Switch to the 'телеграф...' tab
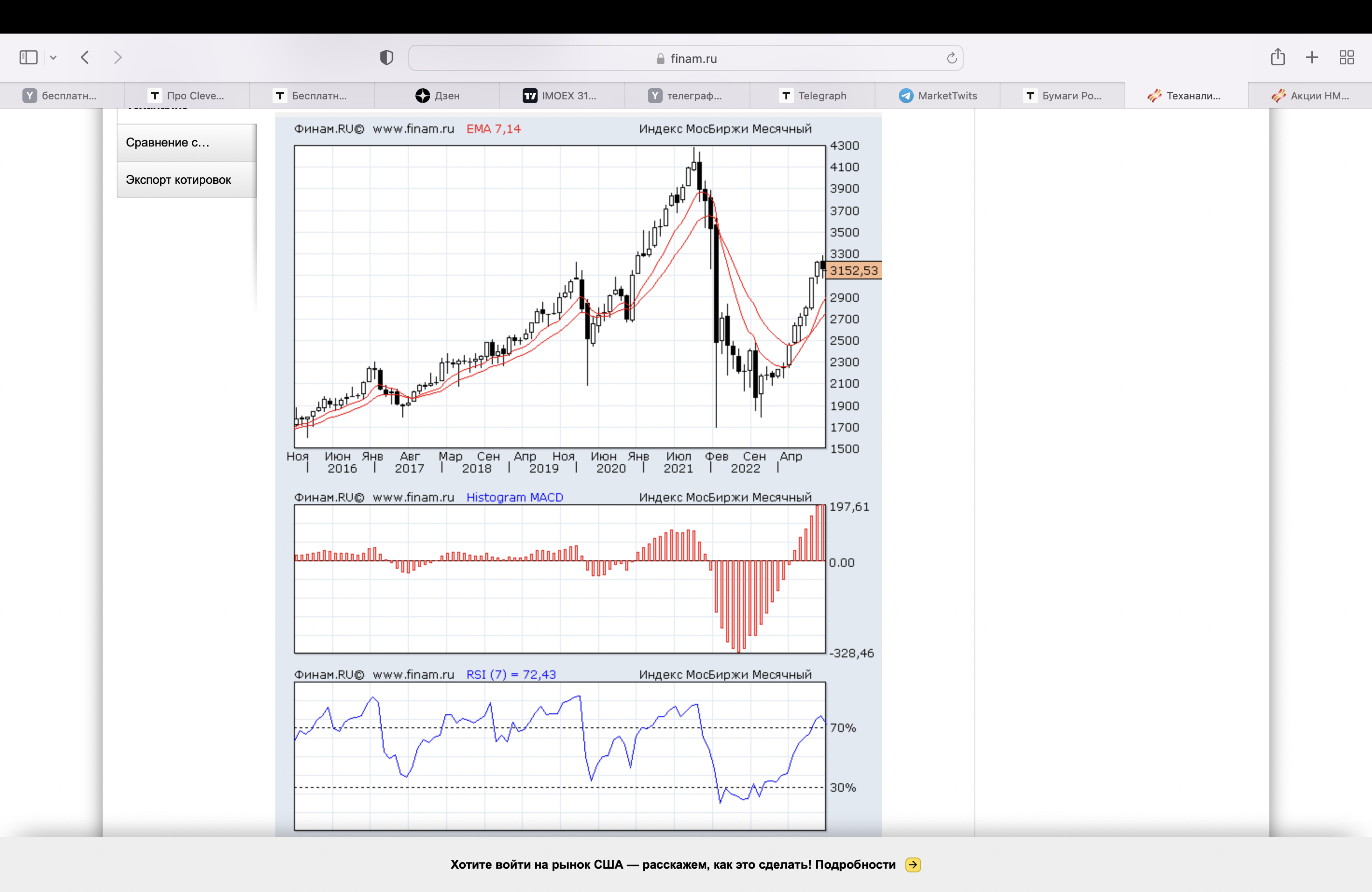The image size is (1372, 892). [687, 96]
